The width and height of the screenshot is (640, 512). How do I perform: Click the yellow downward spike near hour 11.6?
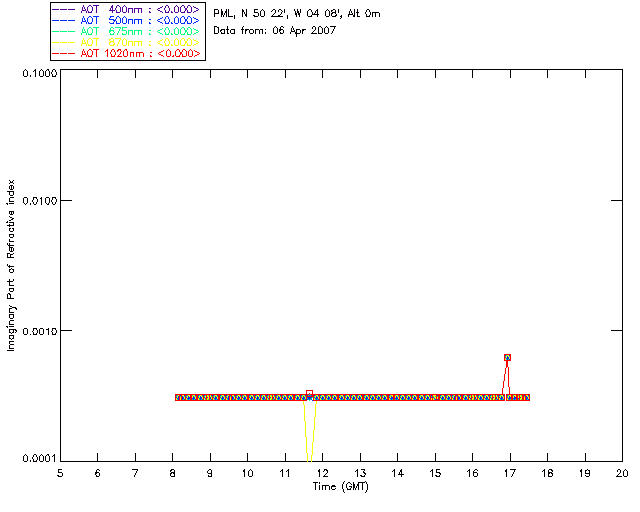(310, 431)
